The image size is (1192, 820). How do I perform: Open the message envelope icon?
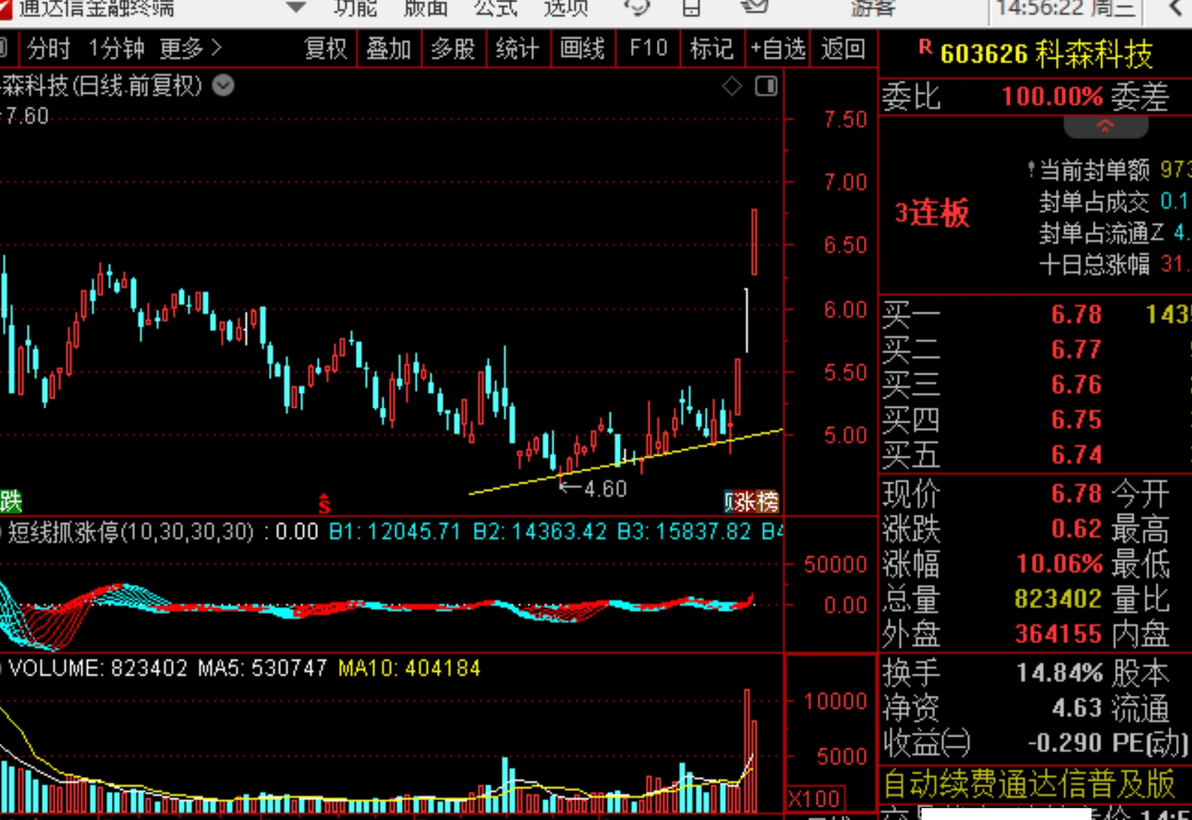click(x=753, y=7)
